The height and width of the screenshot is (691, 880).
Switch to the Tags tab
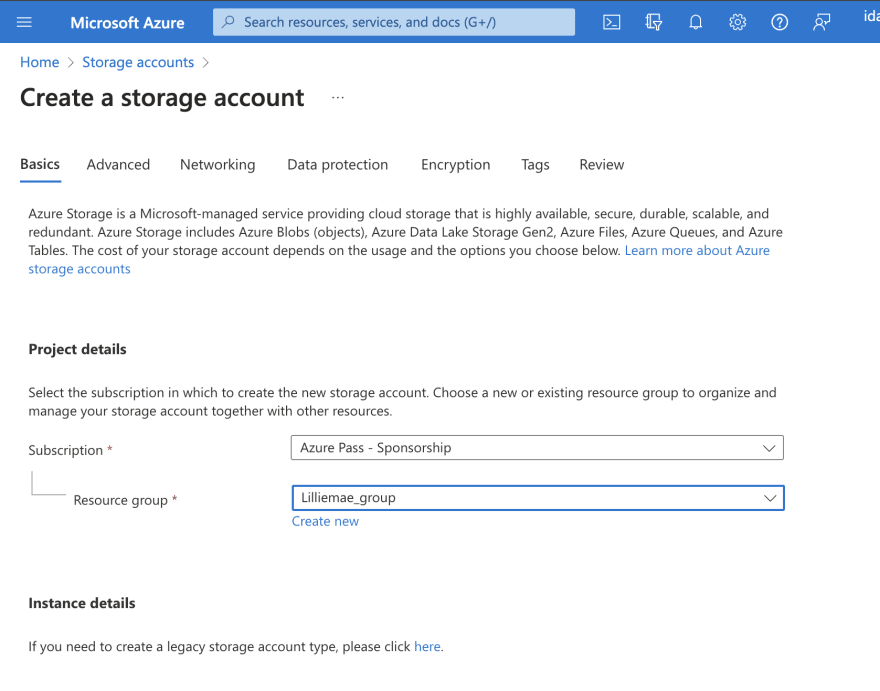tap(535, 164)
